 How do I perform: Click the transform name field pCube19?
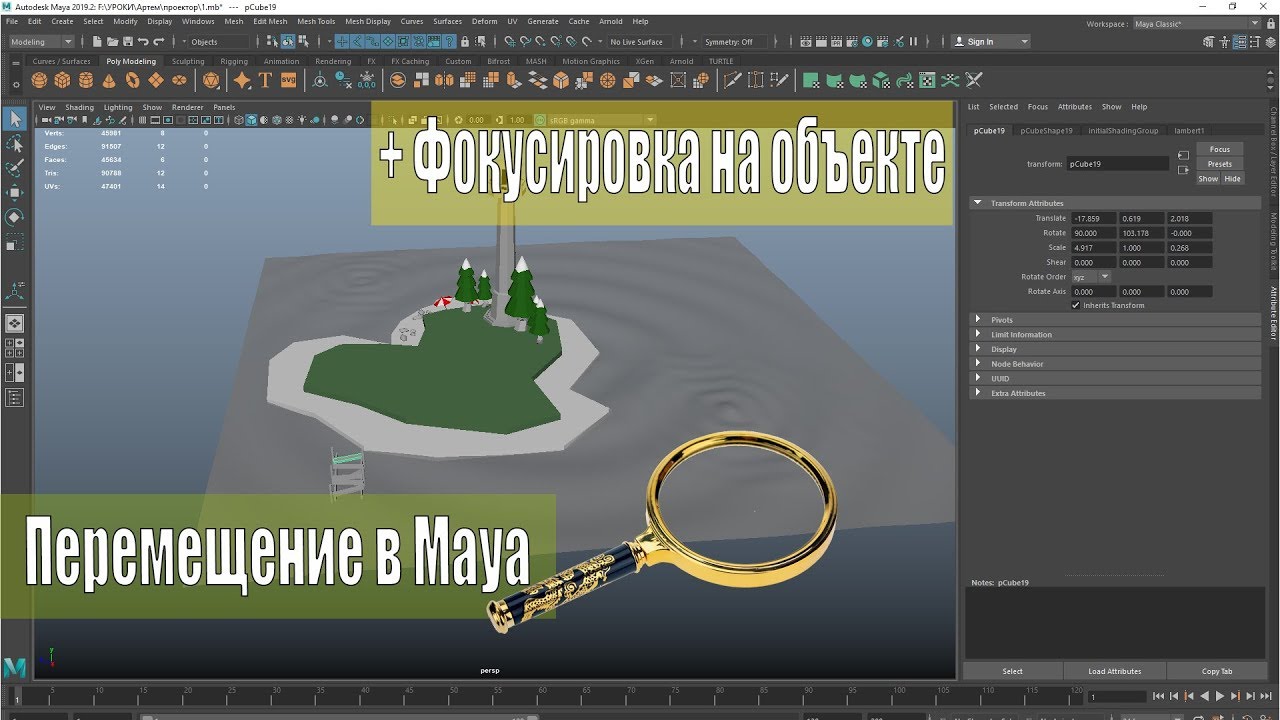(1117, 163)
